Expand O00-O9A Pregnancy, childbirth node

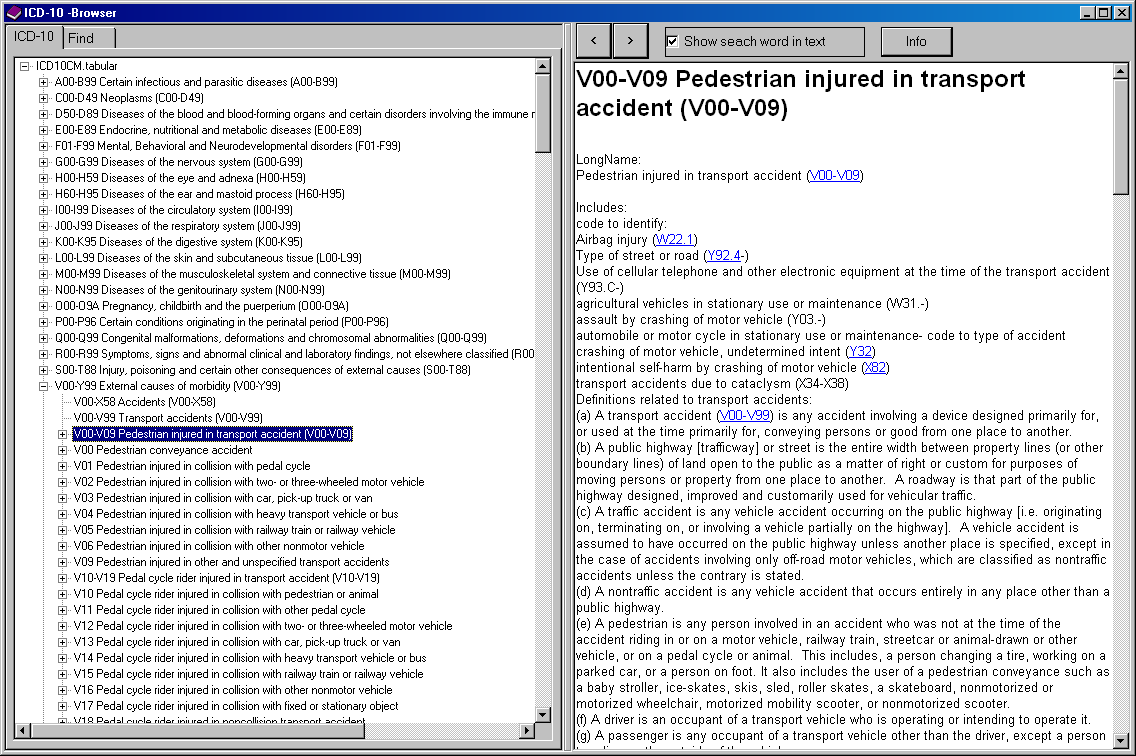43,306
